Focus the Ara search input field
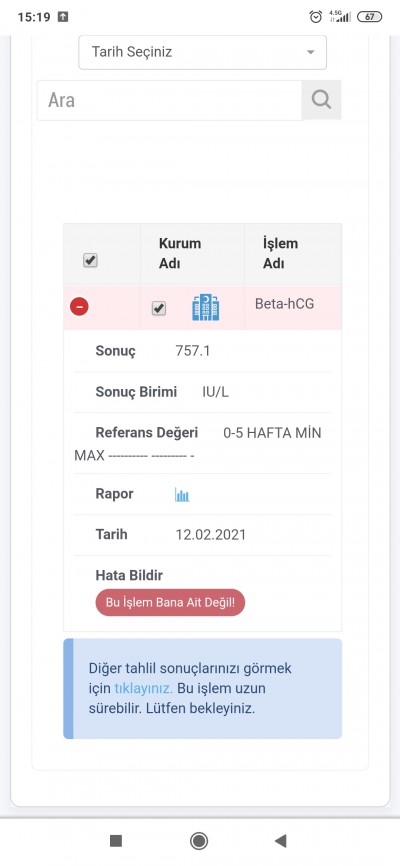Screen dimensions: 400x866 pyautogui.click(x=169, y=100)
